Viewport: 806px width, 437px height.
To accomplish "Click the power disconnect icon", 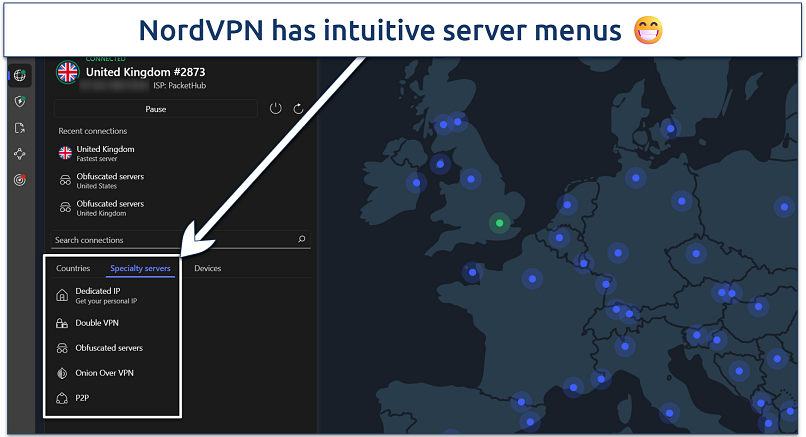I will (x=276, y=108).
